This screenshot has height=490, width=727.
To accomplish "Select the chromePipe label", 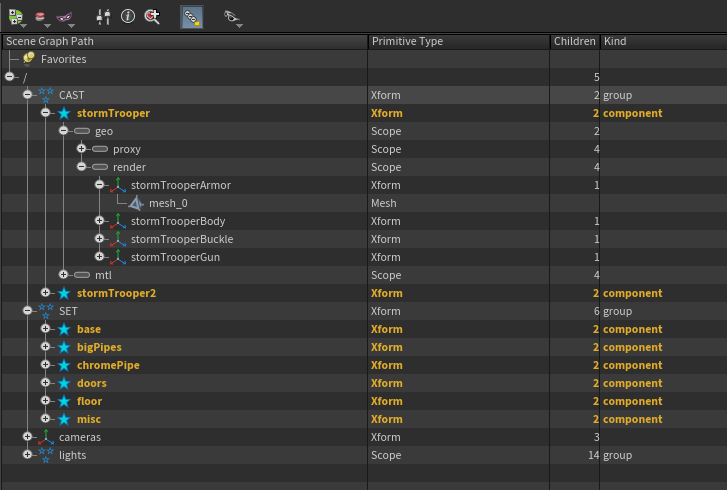I will click(108, 365).
